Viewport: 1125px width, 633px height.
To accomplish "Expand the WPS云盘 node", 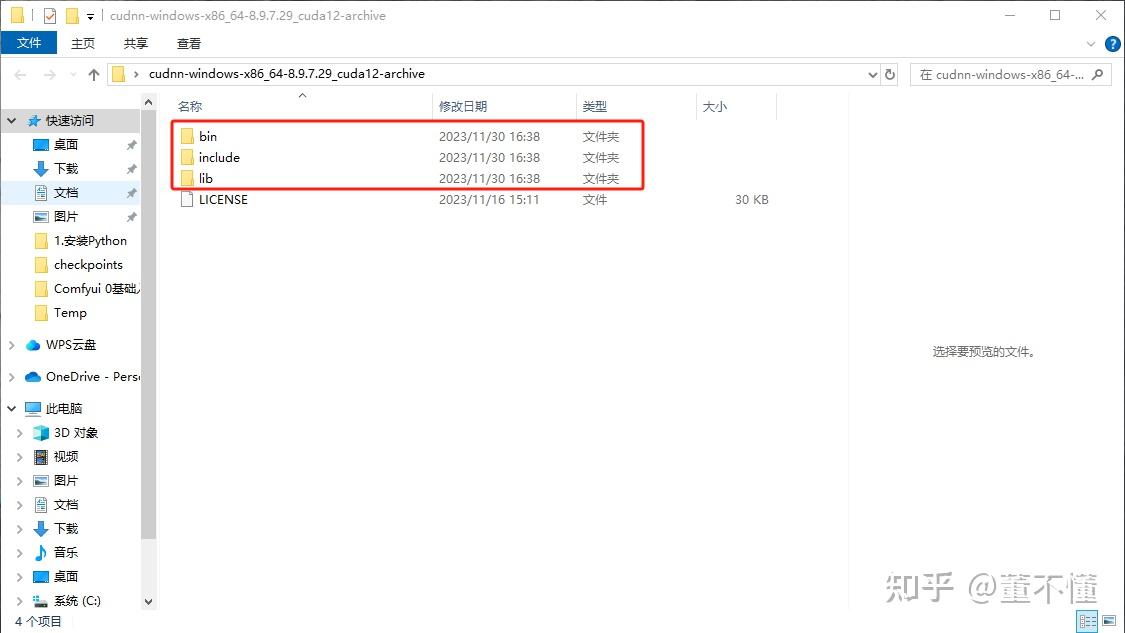I will pyautogui.click(x=11, y=345).
